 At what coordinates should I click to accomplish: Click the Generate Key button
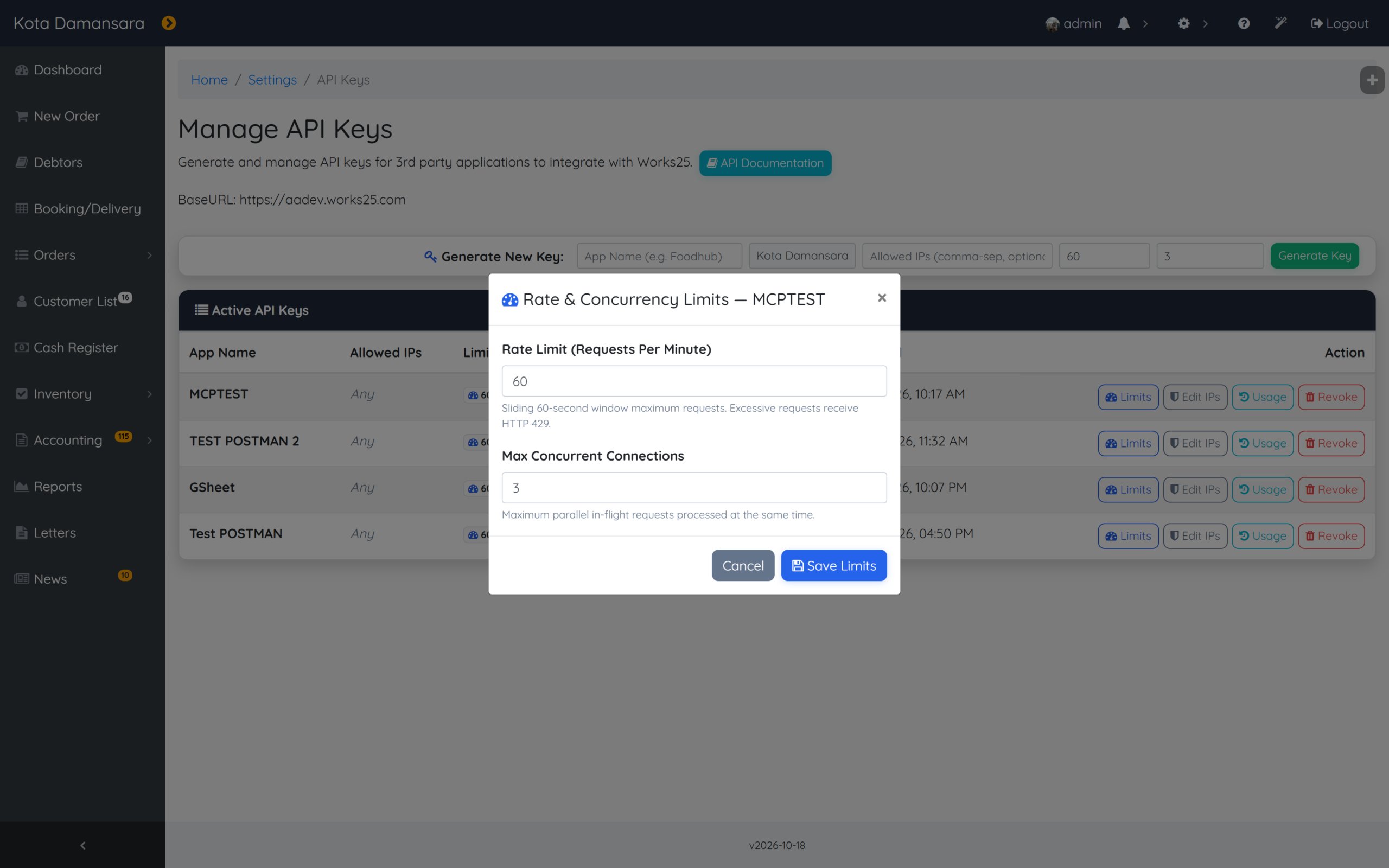1314,256
